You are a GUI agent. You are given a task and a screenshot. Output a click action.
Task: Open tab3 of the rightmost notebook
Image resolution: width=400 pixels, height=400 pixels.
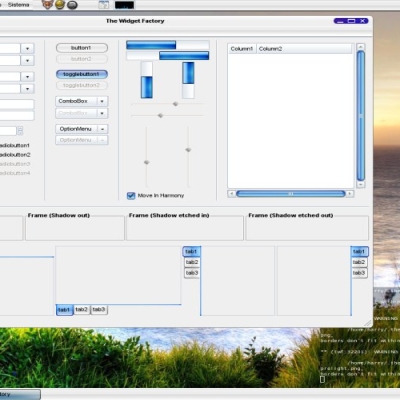(359, 273)
